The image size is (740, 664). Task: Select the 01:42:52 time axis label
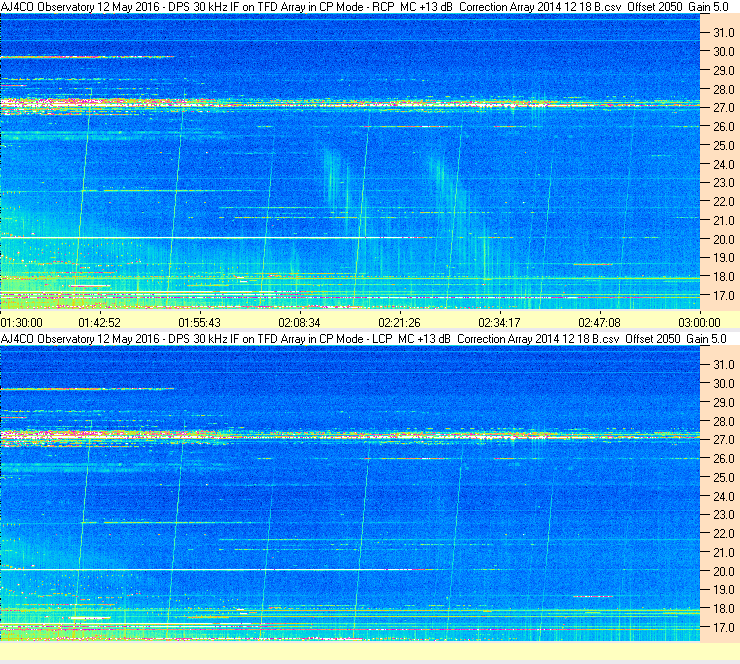(100, 323)
